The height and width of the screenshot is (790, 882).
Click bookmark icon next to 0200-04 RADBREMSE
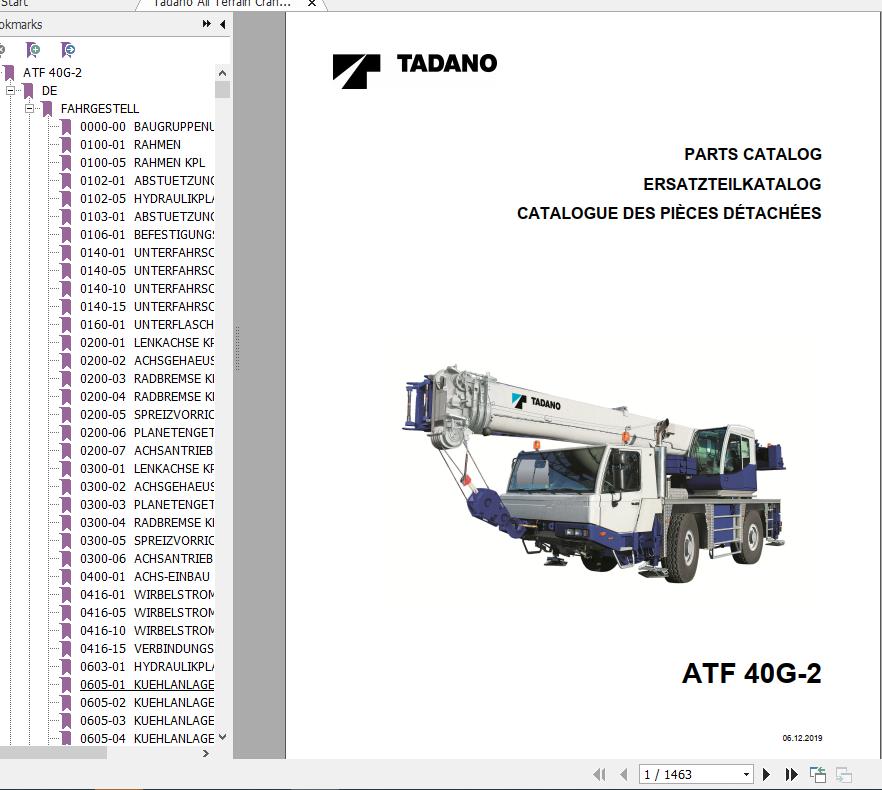pyautogui.click(x=66, y=397)
